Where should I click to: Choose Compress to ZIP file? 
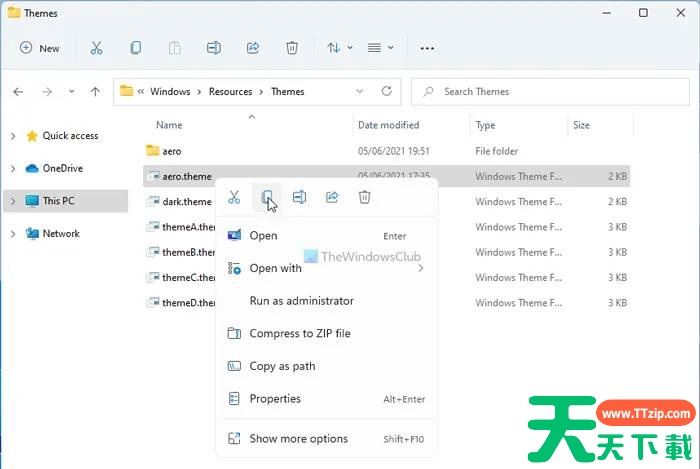(327, 333)
